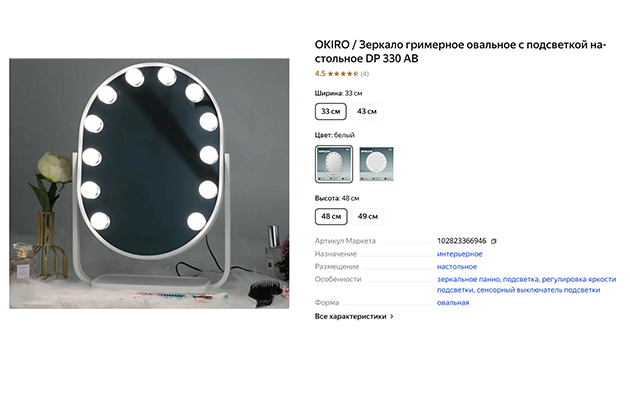Screen dimensions: 630x400
Task: Select the 43 см width option
Action: 367,111
